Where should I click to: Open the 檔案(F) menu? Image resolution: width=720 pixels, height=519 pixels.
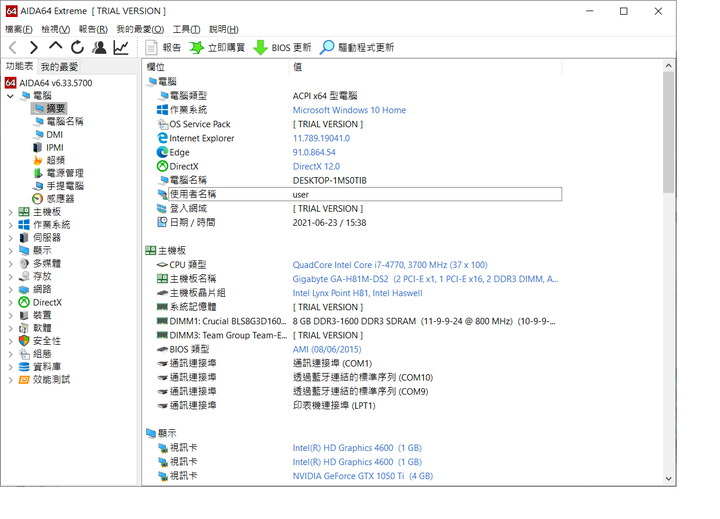19,29
